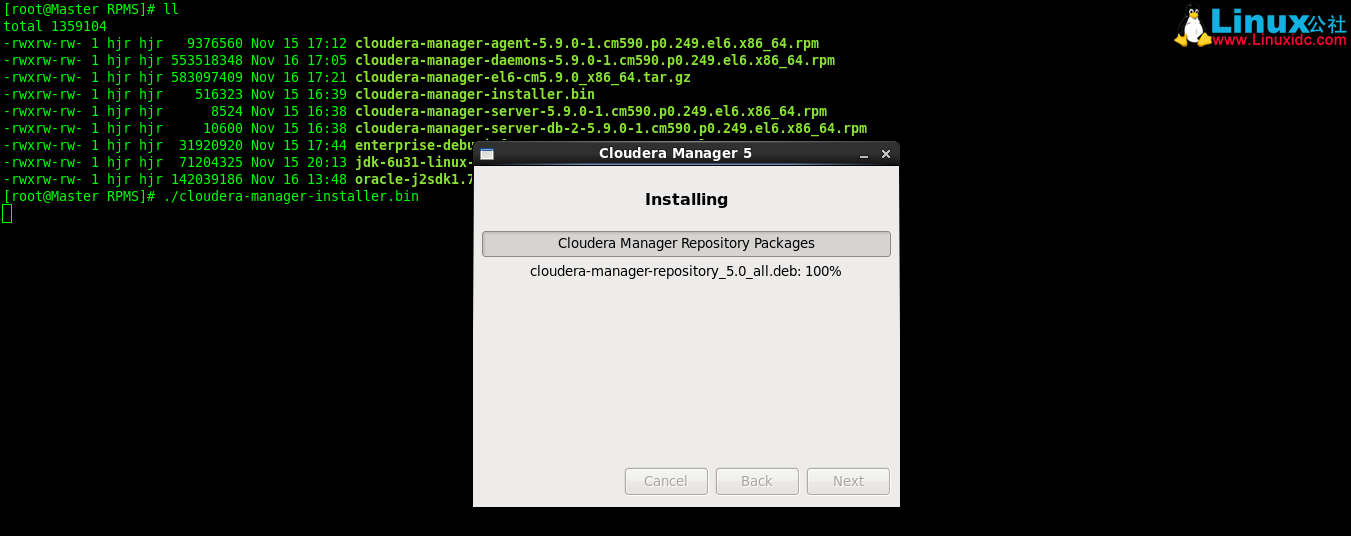Click file size 9376560 in terminal listing
Viewport: 1351px width, 536px height.
click(215, 44)
